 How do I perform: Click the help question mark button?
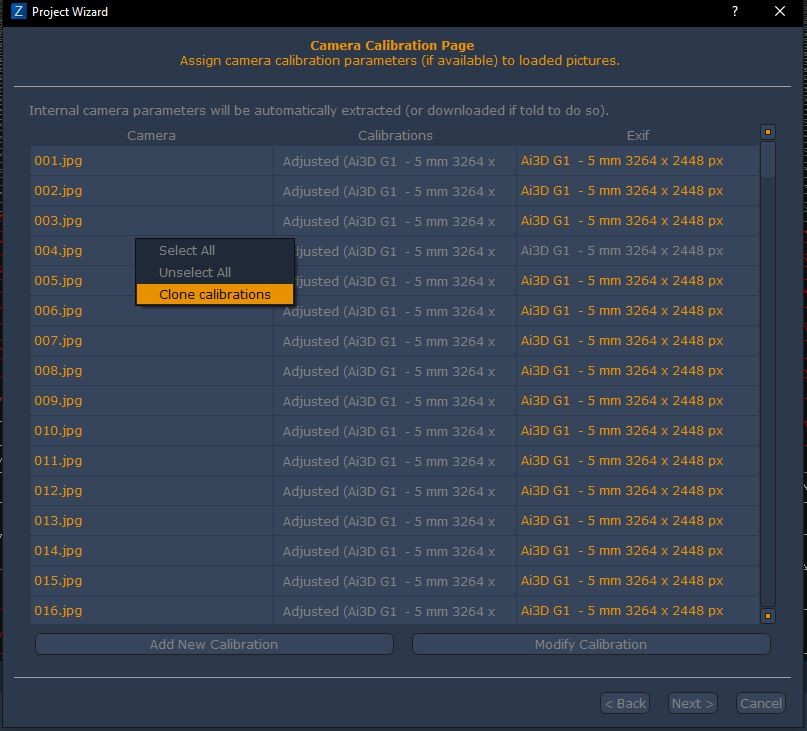tap(735, 12)
